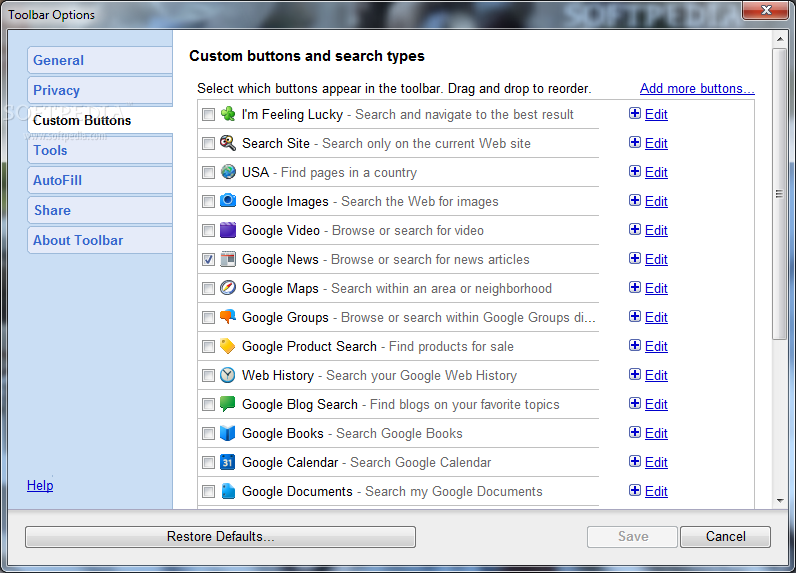Expand plus icon for Google Maps

635,287
